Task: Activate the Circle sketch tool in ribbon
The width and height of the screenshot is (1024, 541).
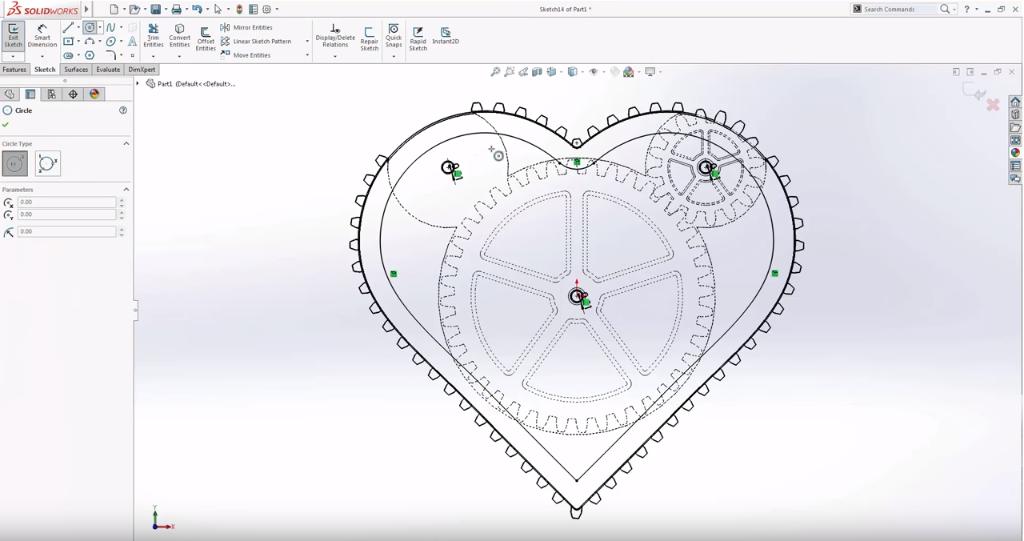Action: (x=89, y=27)
